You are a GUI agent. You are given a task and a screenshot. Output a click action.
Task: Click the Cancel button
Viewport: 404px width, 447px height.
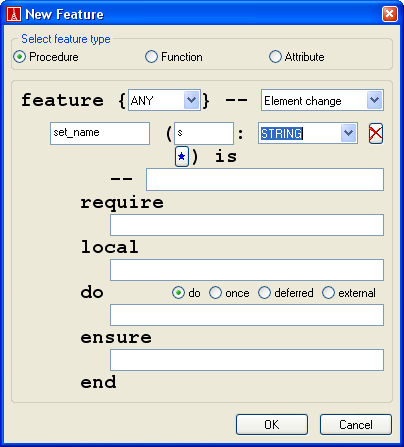coord(356,424)
